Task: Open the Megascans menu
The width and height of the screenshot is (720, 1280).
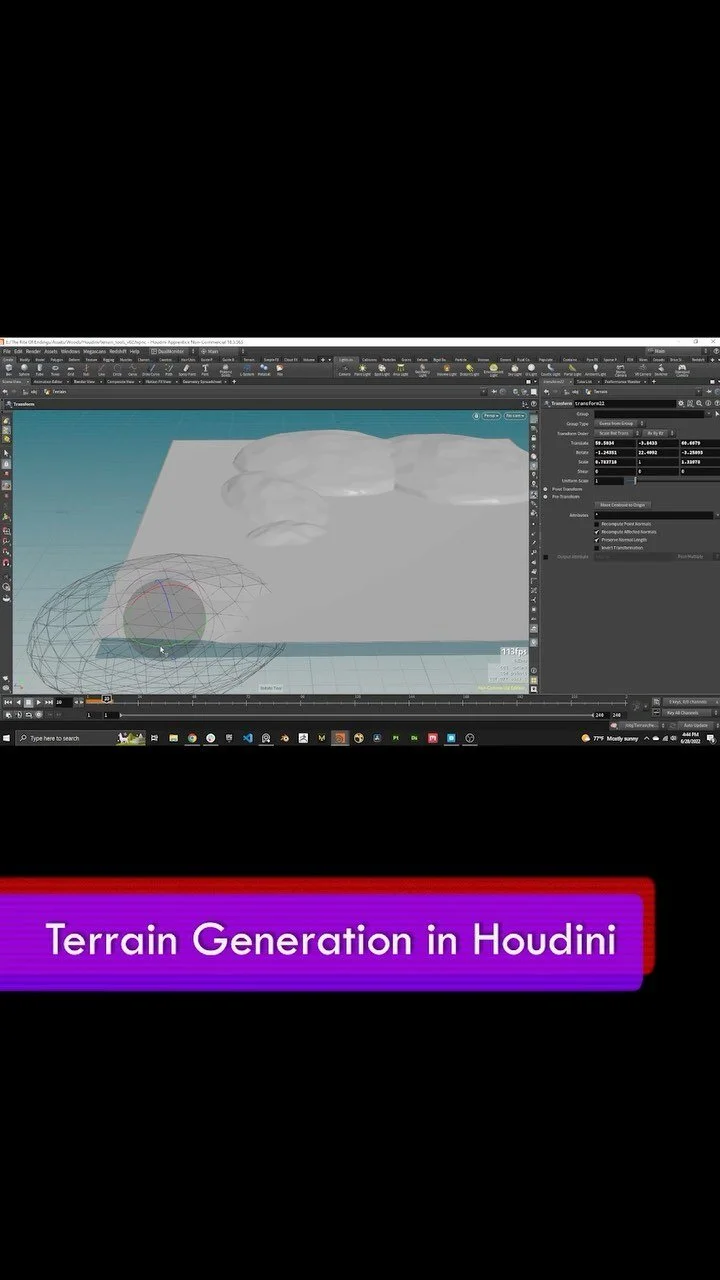Action: pyautogui.click(x=95, y=352)
